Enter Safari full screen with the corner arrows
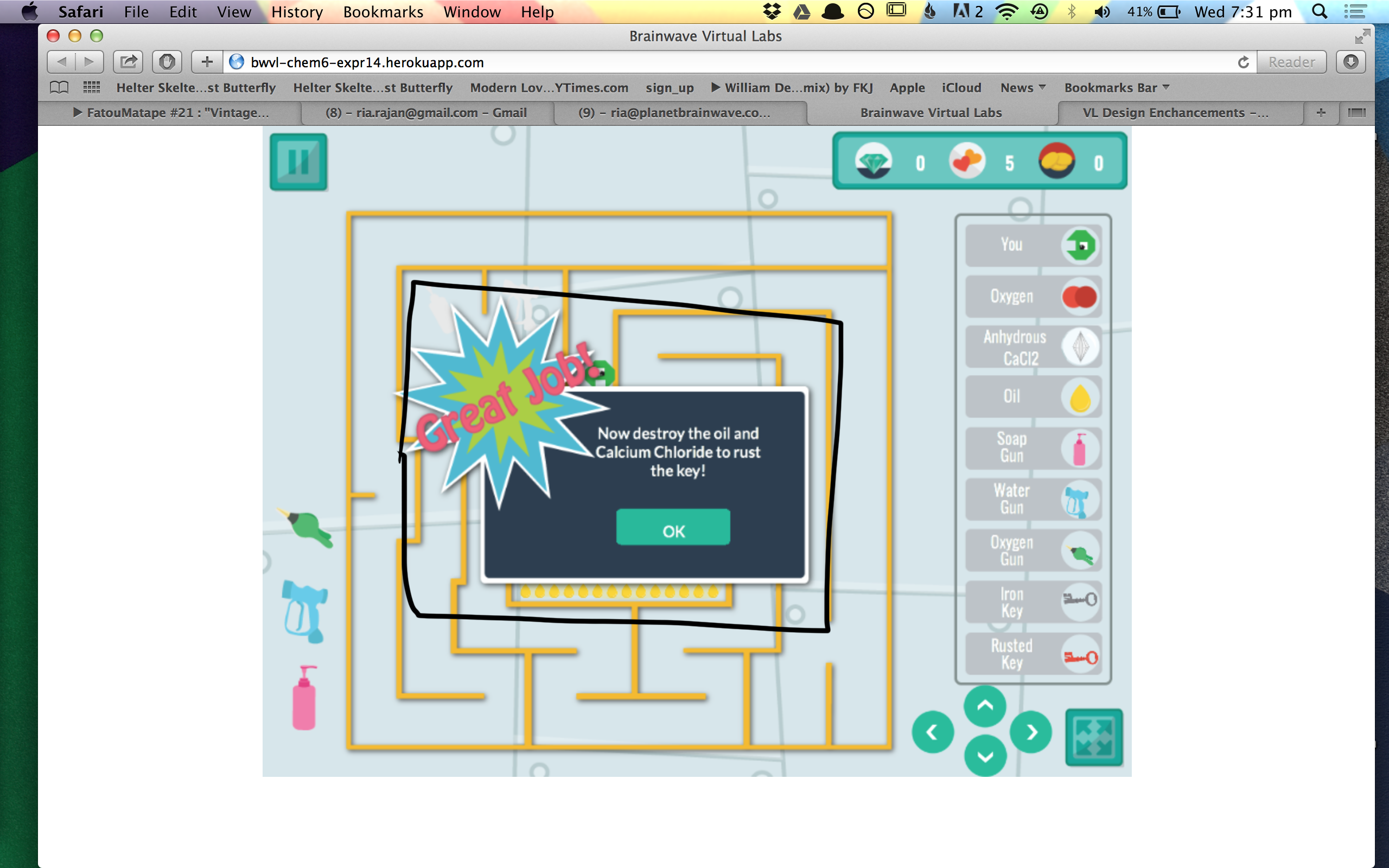This screenshot has height=868, width=1389. (1362, 37)
